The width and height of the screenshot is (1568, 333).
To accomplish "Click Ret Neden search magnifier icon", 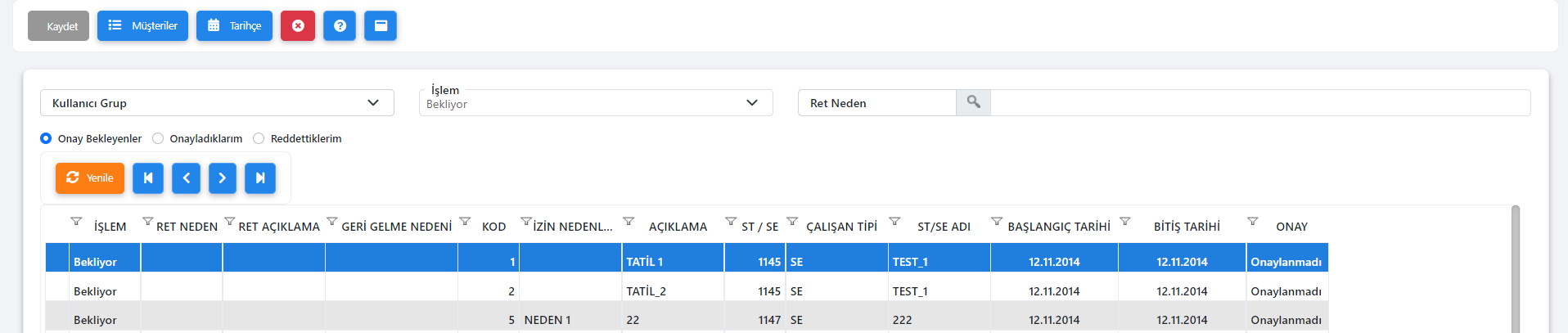I will coord(973,102).
